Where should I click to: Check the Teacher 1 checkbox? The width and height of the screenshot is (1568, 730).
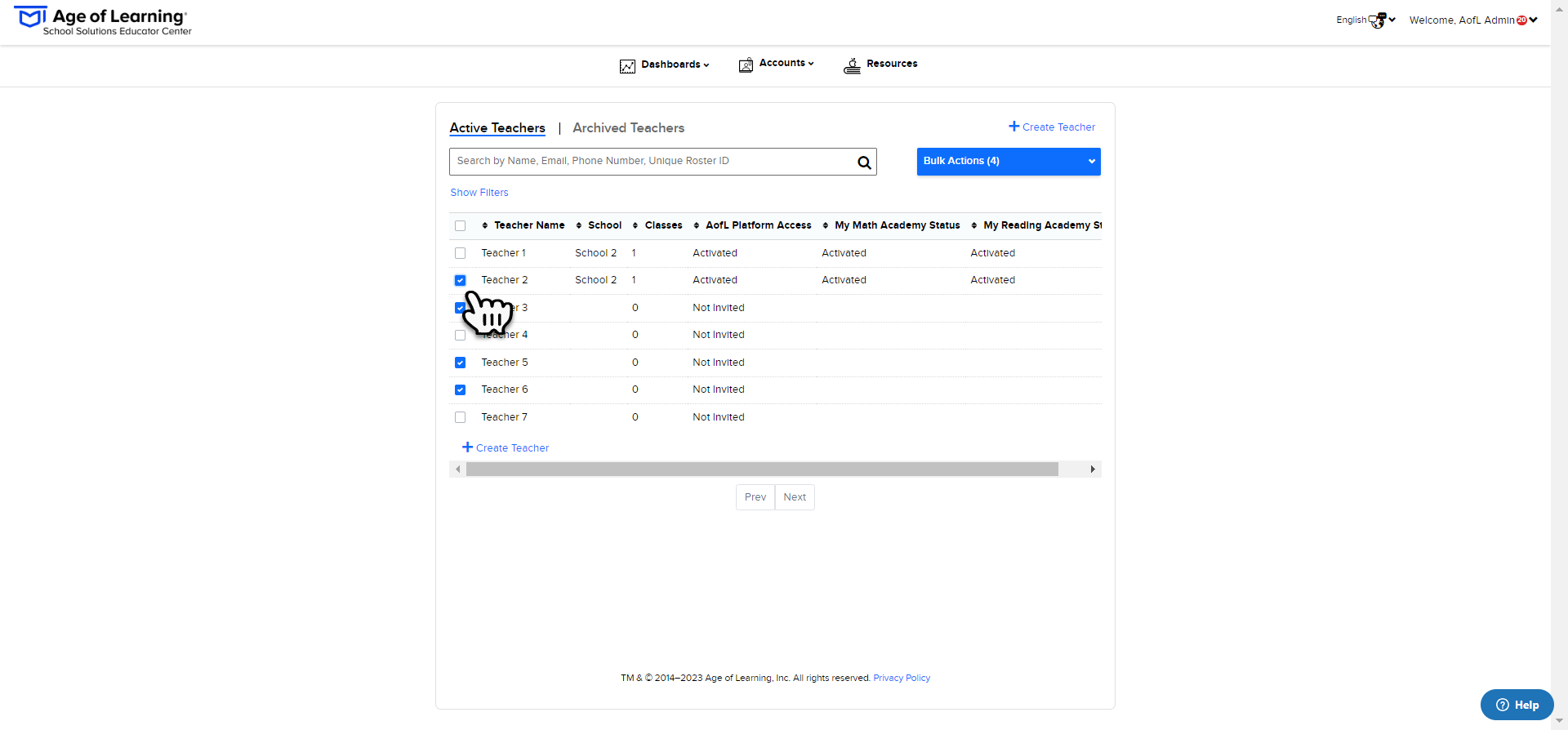460,253
